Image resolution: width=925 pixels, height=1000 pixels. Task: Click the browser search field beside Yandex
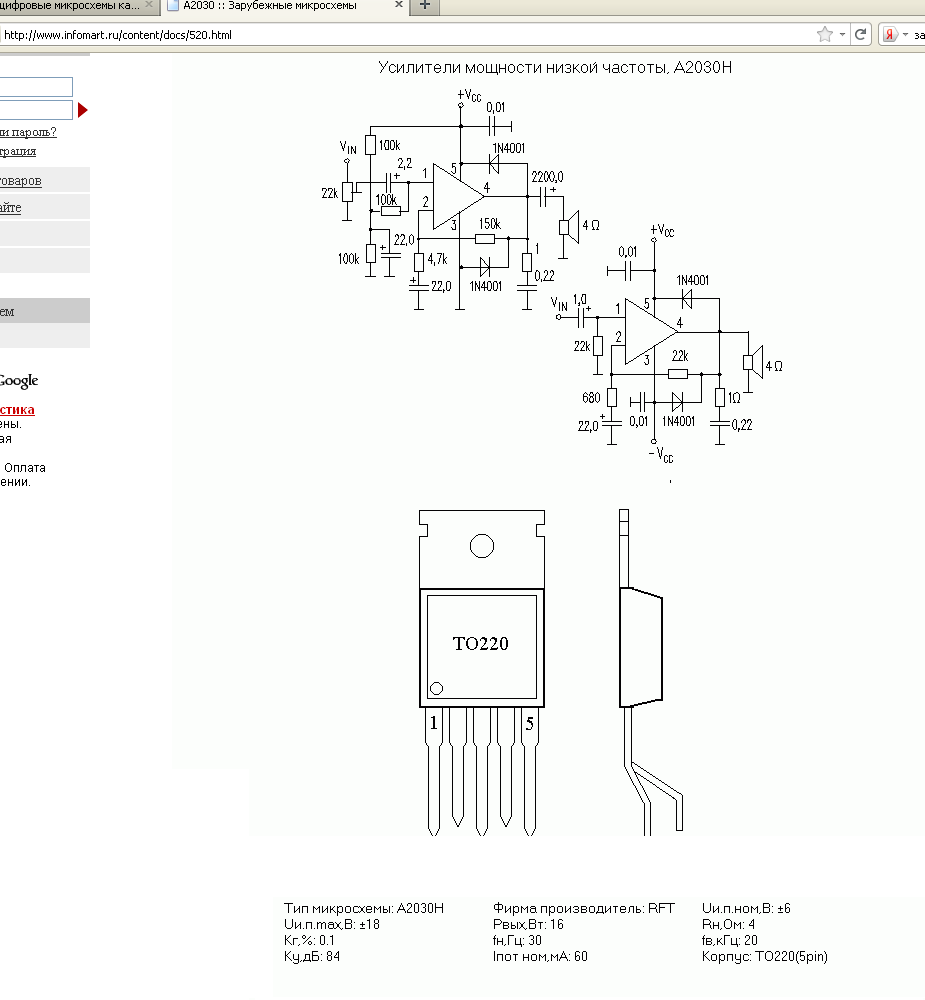pos(919,35)
